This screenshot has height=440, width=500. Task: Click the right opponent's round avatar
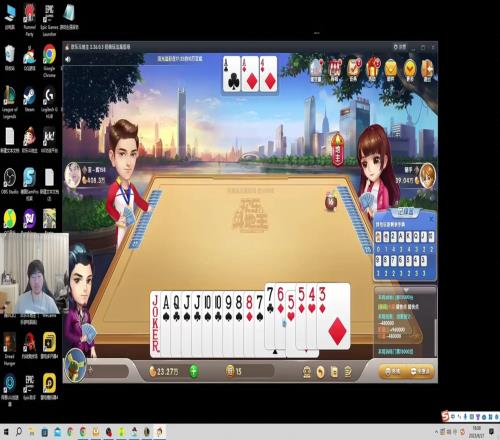click(x=427, y=175)
